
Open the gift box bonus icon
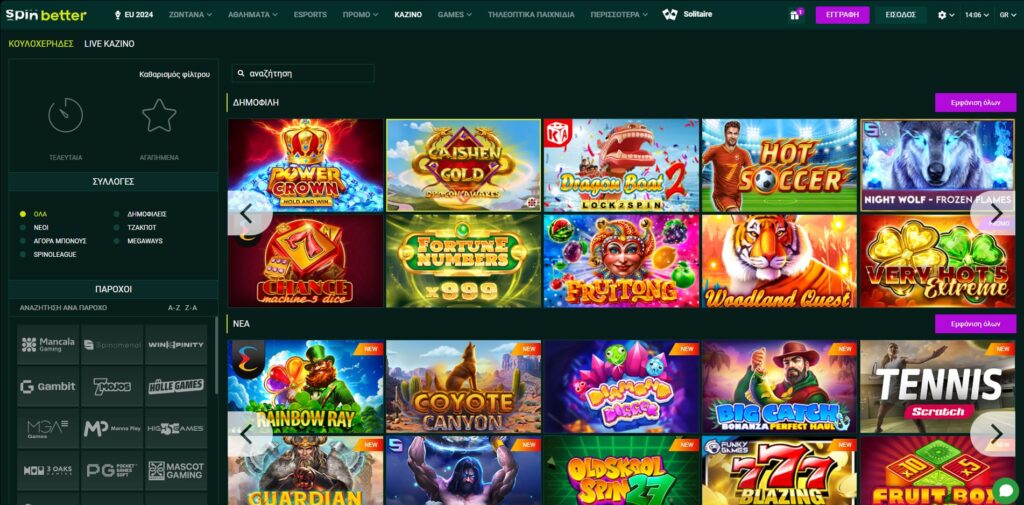coord(796,15)
